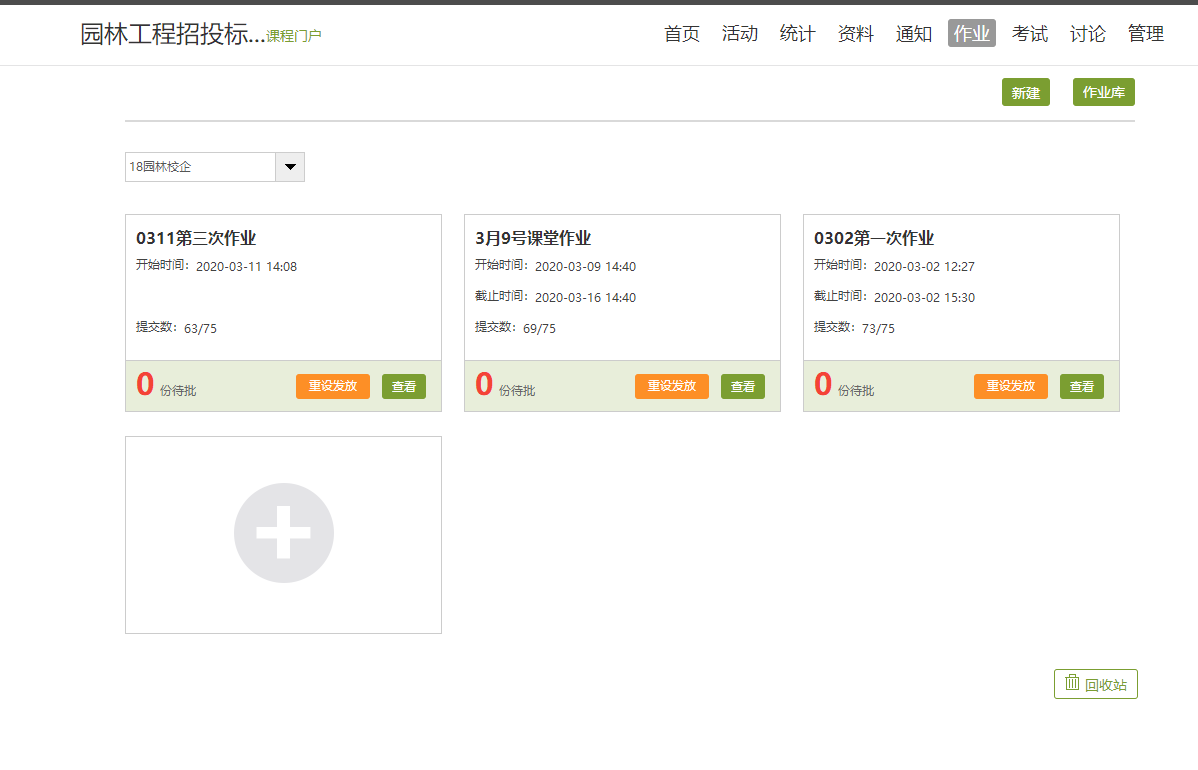The width and height of the screenshot is (1198, 770).
Task: Select the 考试 tab
Action: click(1030, 34)
